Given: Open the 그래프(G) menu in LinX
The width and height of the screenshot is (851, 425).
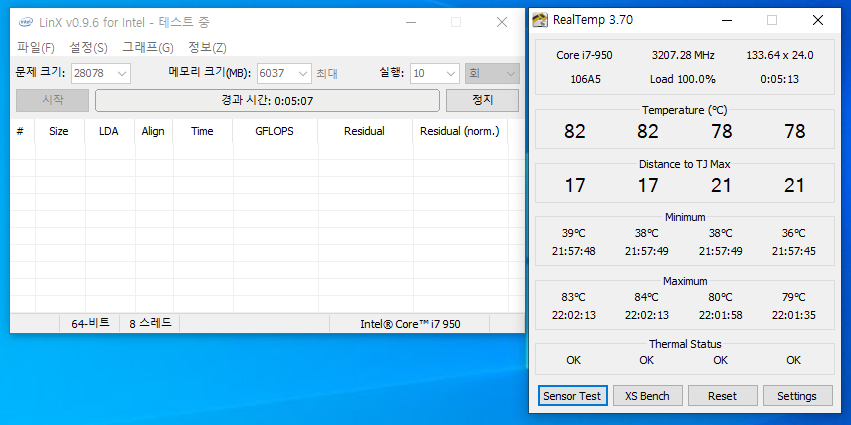Looking at the screenshot, I should (148, 48).
